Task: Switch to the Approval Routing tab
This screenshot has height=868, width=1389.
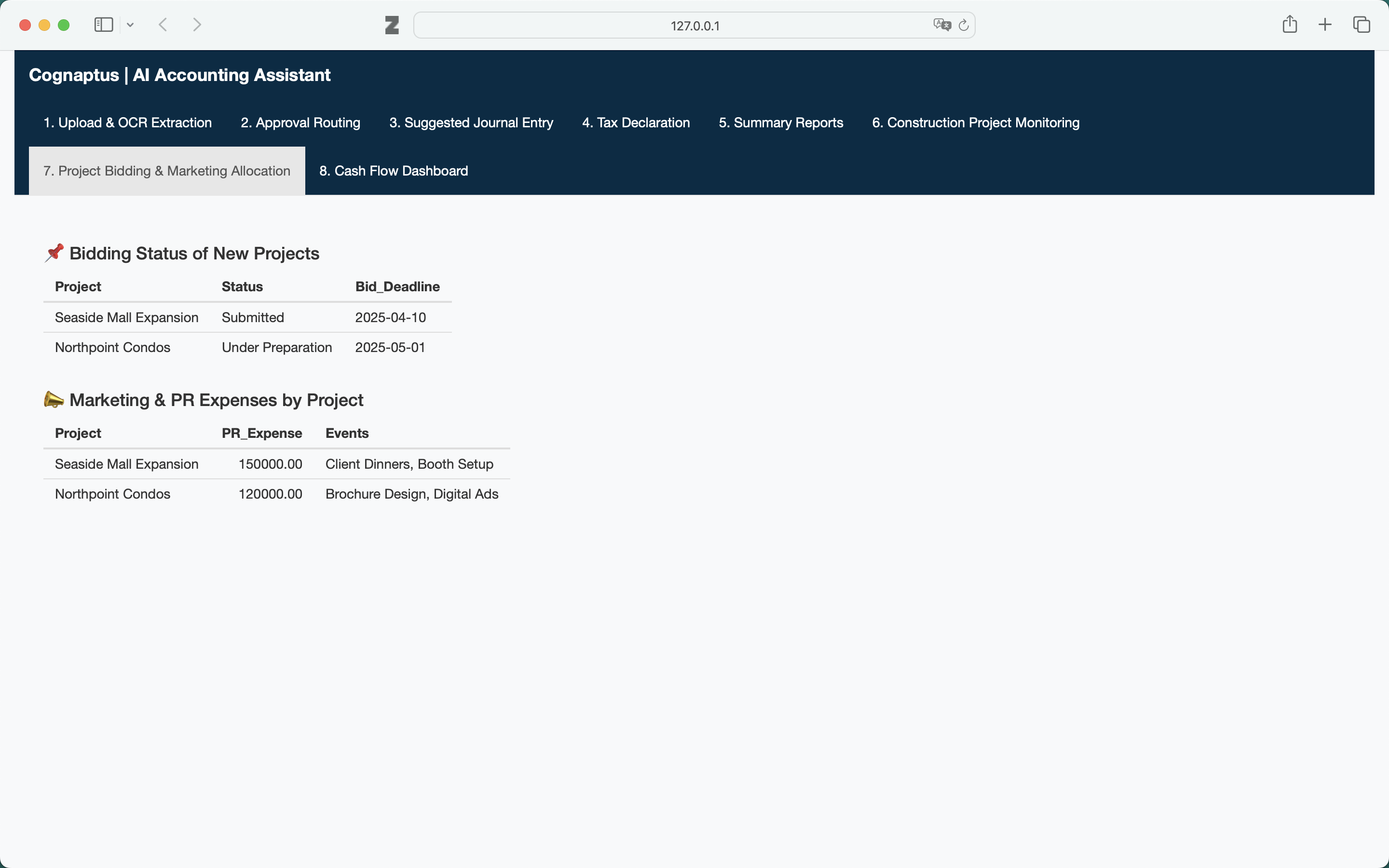Action: (x=300, y=122)
